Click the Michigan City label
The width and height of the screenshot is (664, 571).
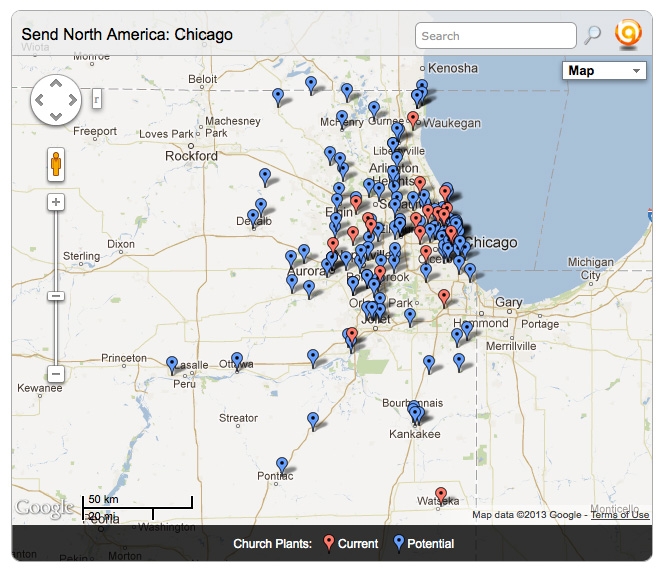[591, 269]
